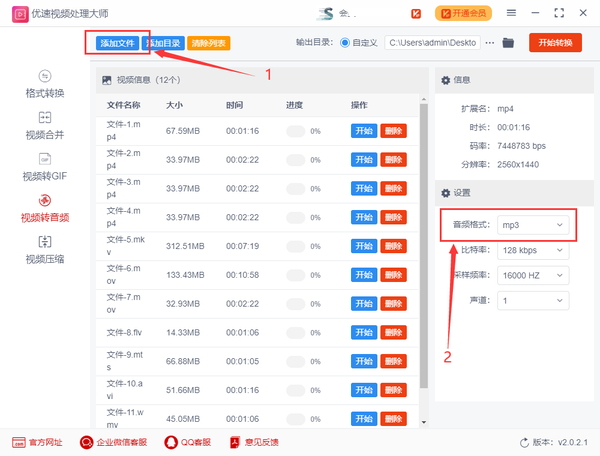
Task: Click 开始 for 文件-4.mp4
Action: click(x=364, y=217)
